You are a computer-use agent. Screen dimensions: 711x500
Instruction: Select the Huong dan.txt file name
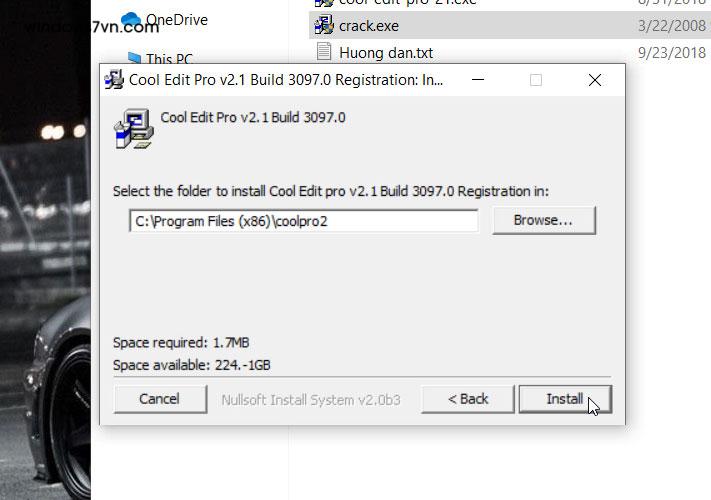pyautogui.click(x=386, y=53)
